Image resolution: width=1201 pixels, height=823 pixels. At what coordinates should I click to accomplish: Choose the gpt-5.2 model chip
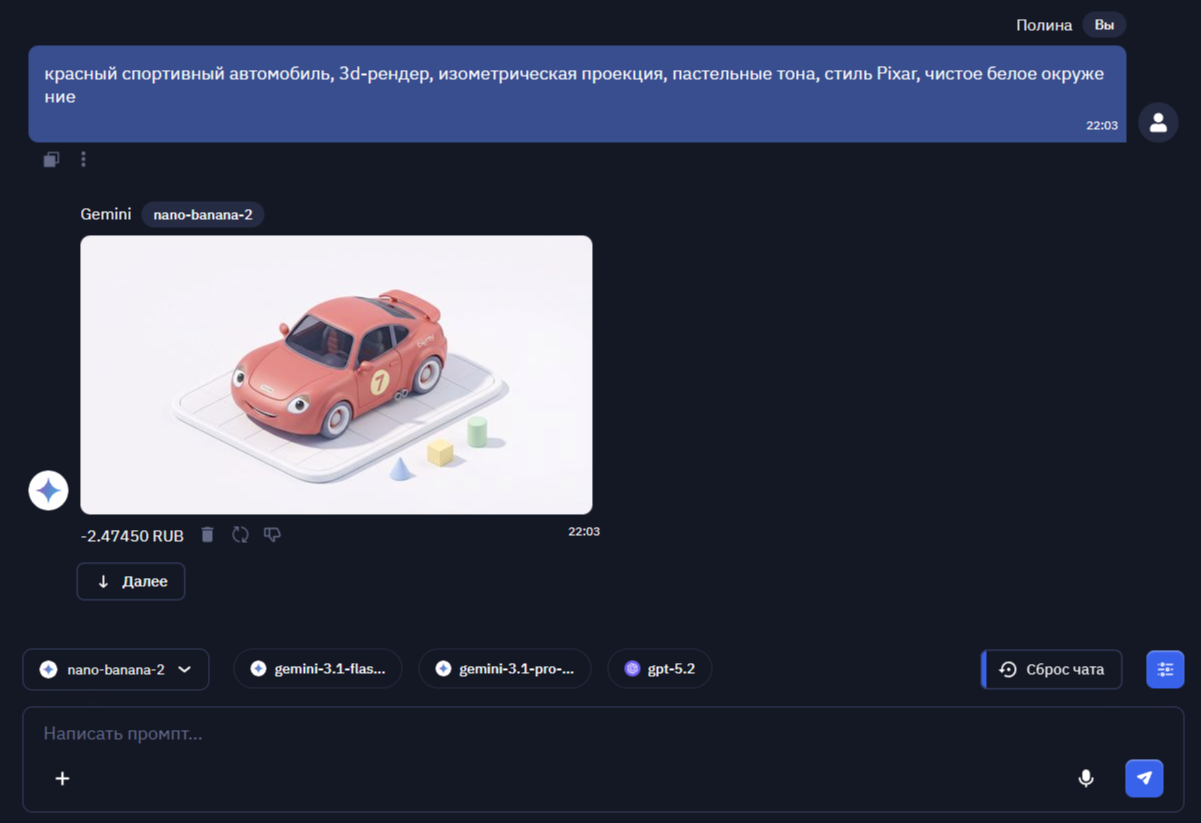pyautogui.click(x=659, y=669)
